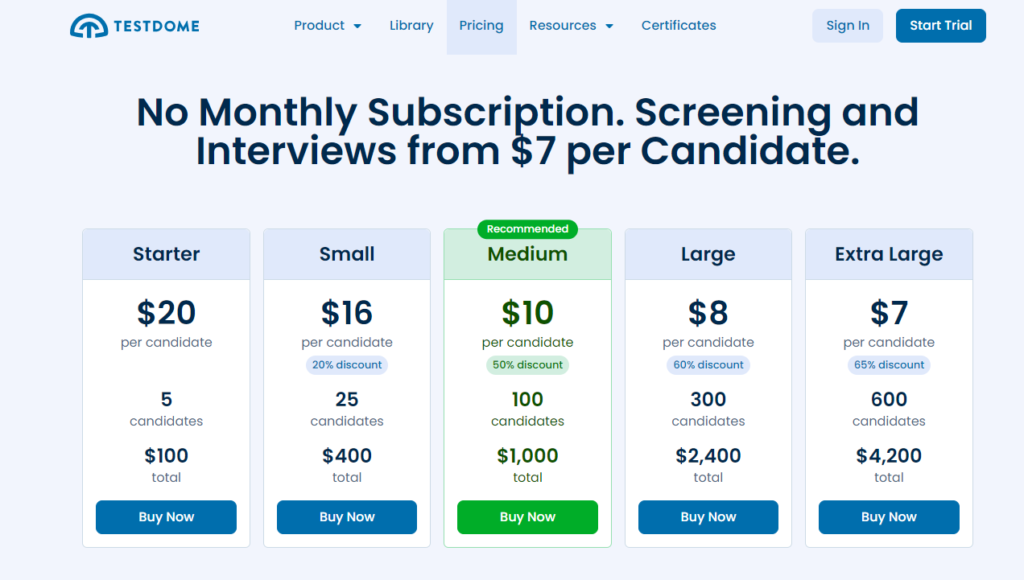Viewport: 1024px width, 580px height.
Task: Click the Sign In button
Action: (847, 25)
